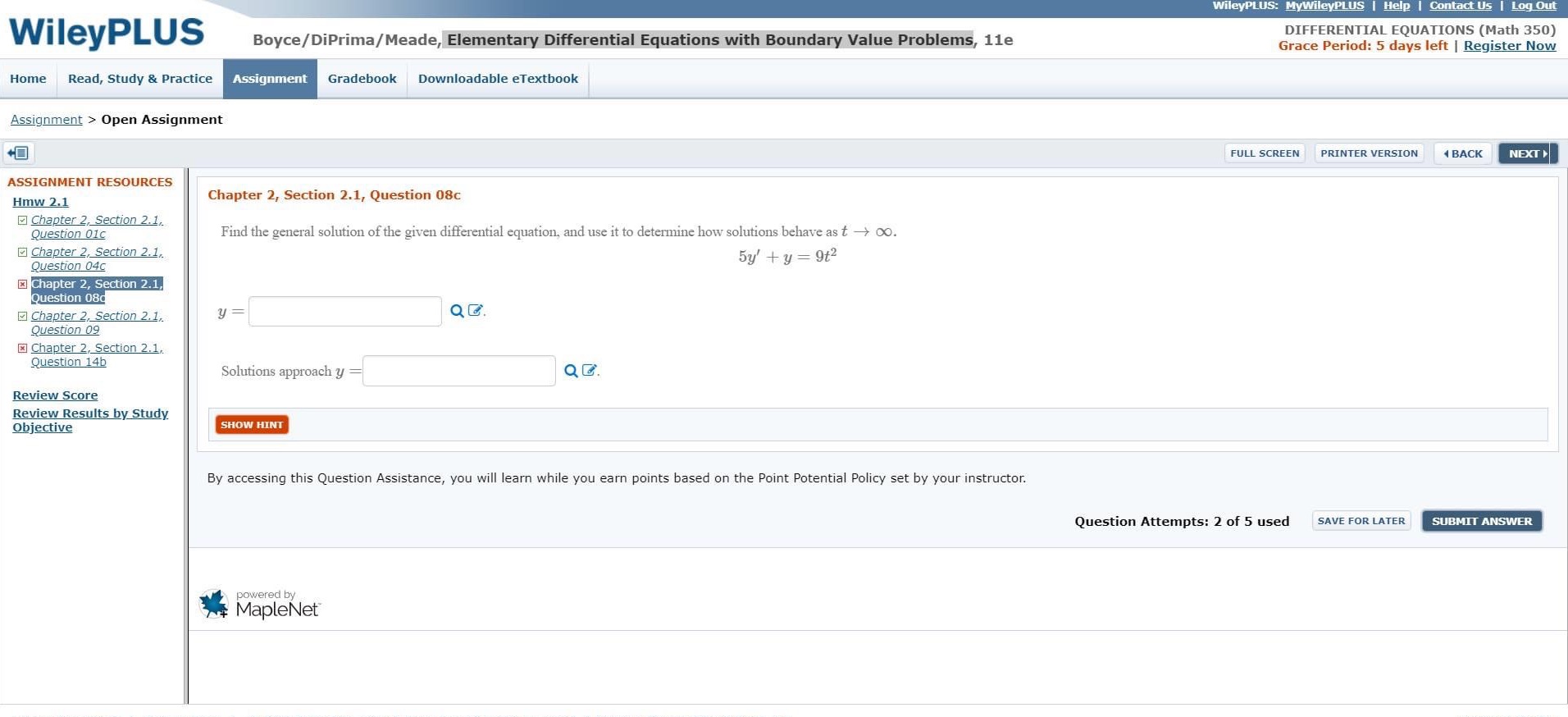This screenshot has height=717, width=1568.
Task: Open Chapter 2 Section 2.1 Question 09
Action: pos(97,322)
